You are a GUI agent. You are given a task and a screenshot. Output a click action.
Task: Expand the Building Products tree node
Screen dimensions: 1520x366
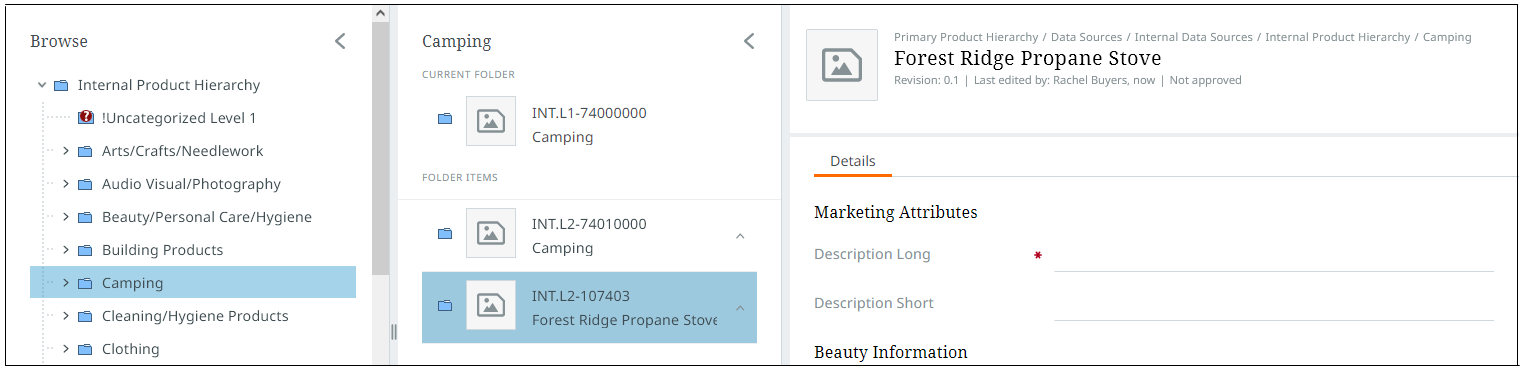pos(66,250)
